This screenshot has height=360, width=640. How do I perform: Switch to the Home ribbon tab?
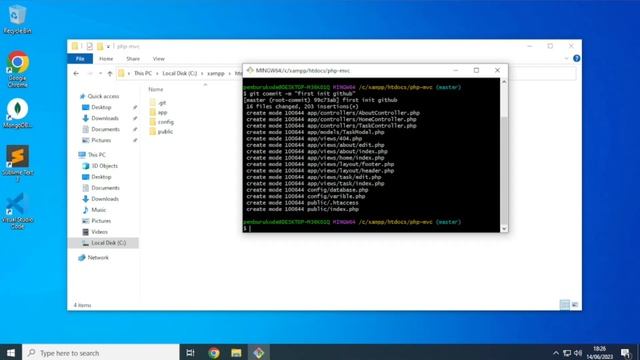click(x=106, y=59)
